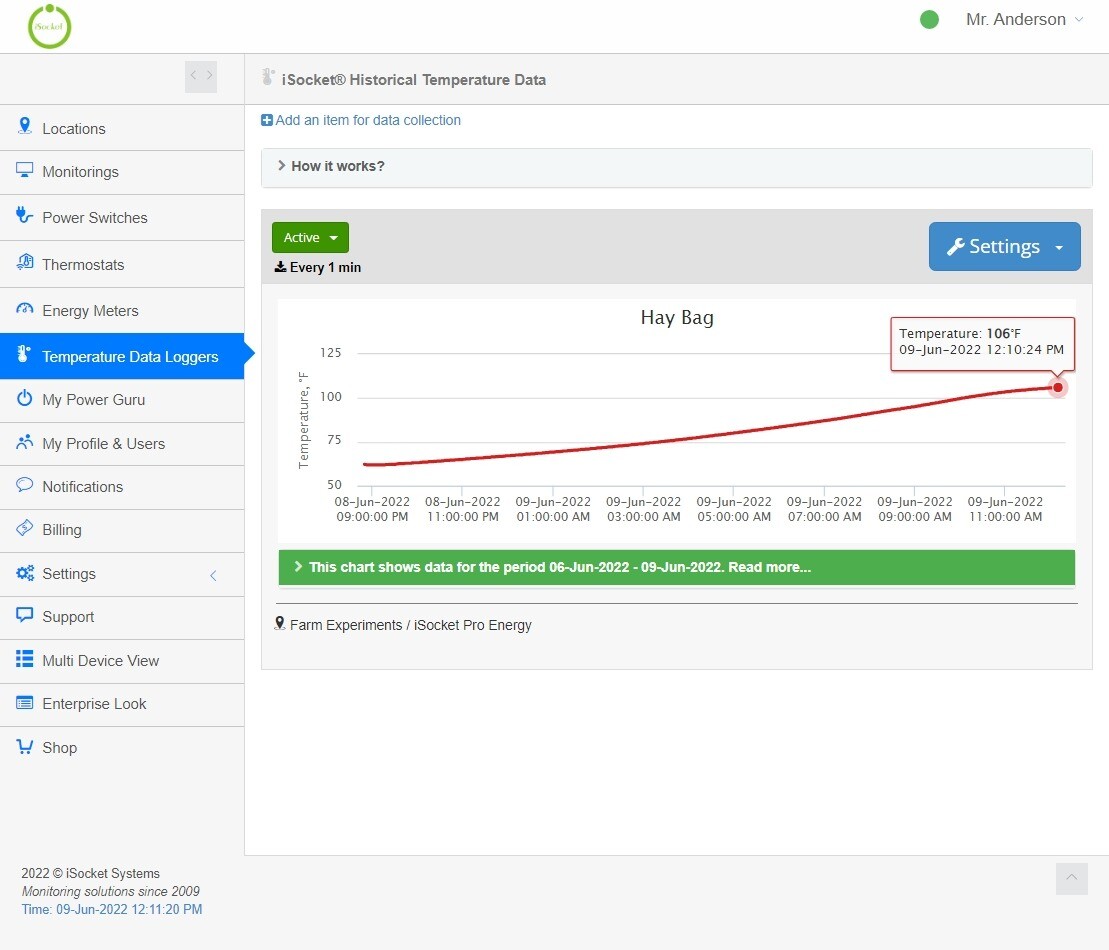Open the Notifications page
1109x950 pixels.
click(122, 487)
